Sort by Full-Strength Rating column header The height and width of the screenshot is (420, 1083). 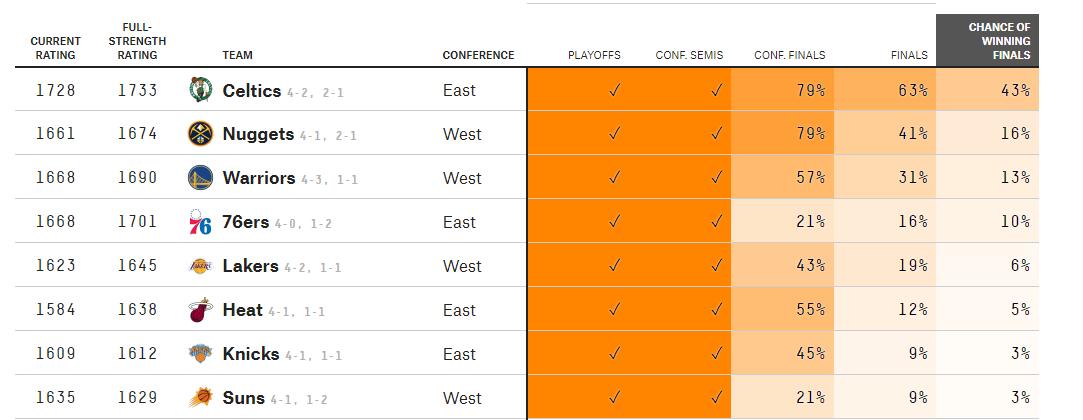click(138, 41)
